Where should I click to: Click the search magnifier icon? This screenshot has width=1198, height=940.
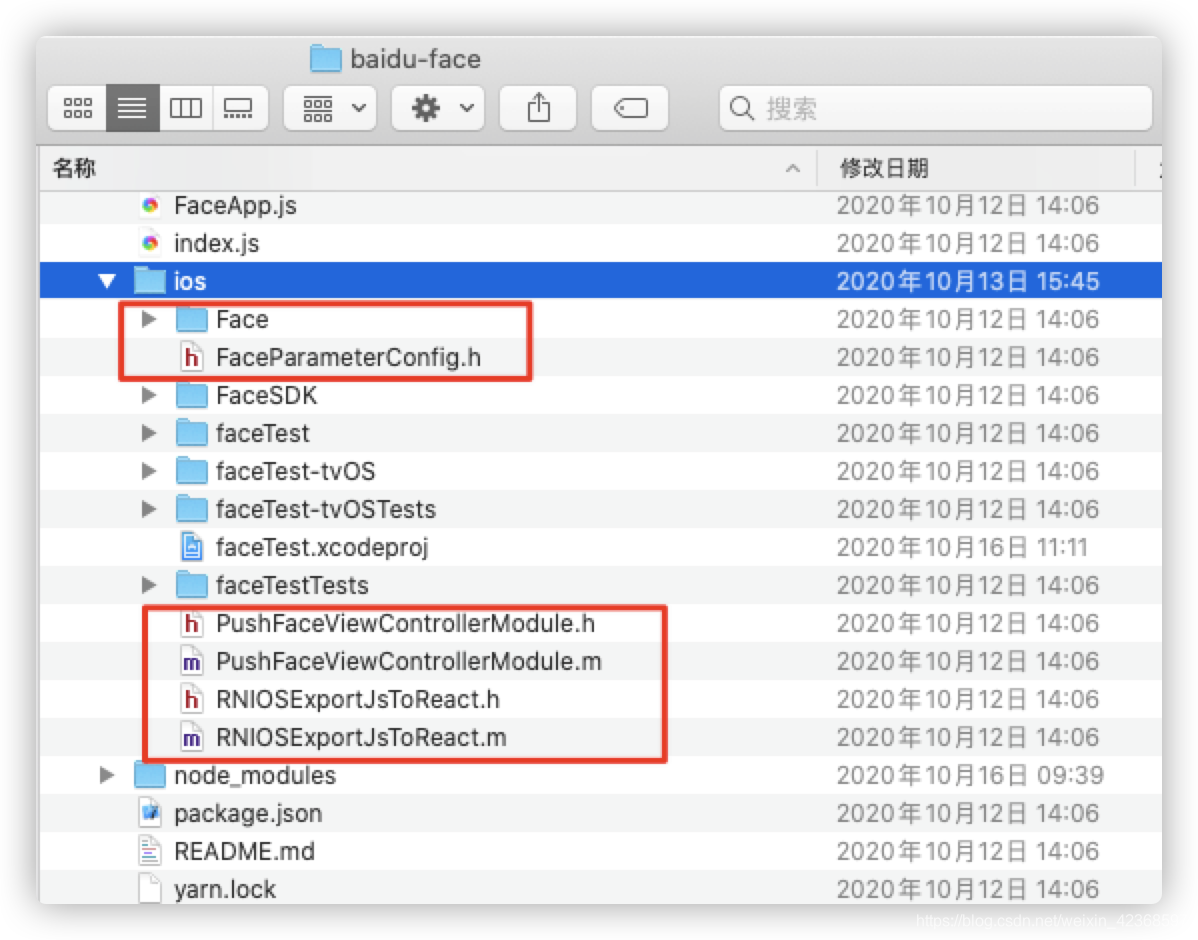click(x=741, y=108)
